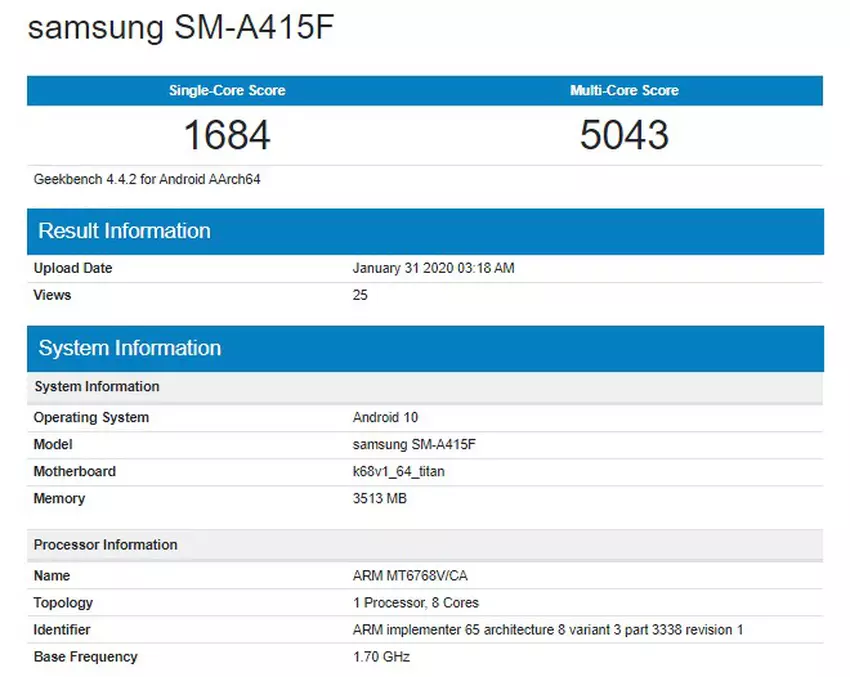Select the Processor Information subheader

[x=105, y=545]
